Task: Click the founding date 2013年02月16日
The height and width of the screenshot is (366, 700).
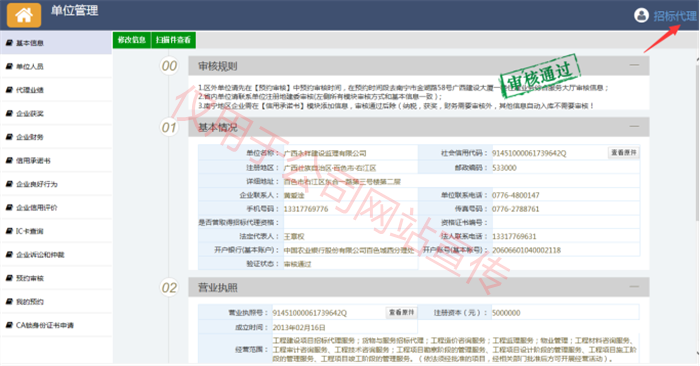Action: pos(299,328)
